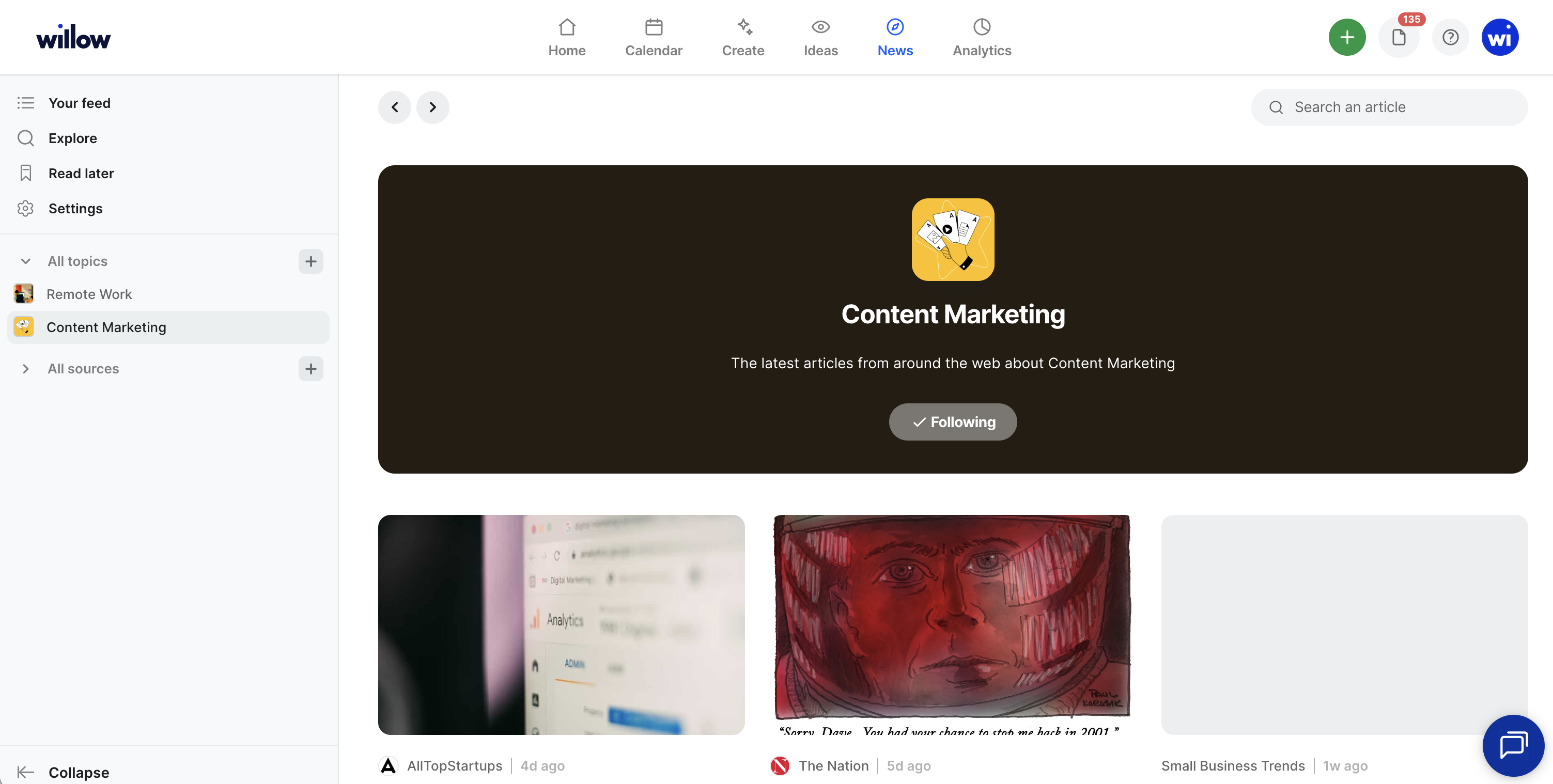Collapse the All topics section
The height and width of the screenshot is (784, 1553).
(25, 261)
